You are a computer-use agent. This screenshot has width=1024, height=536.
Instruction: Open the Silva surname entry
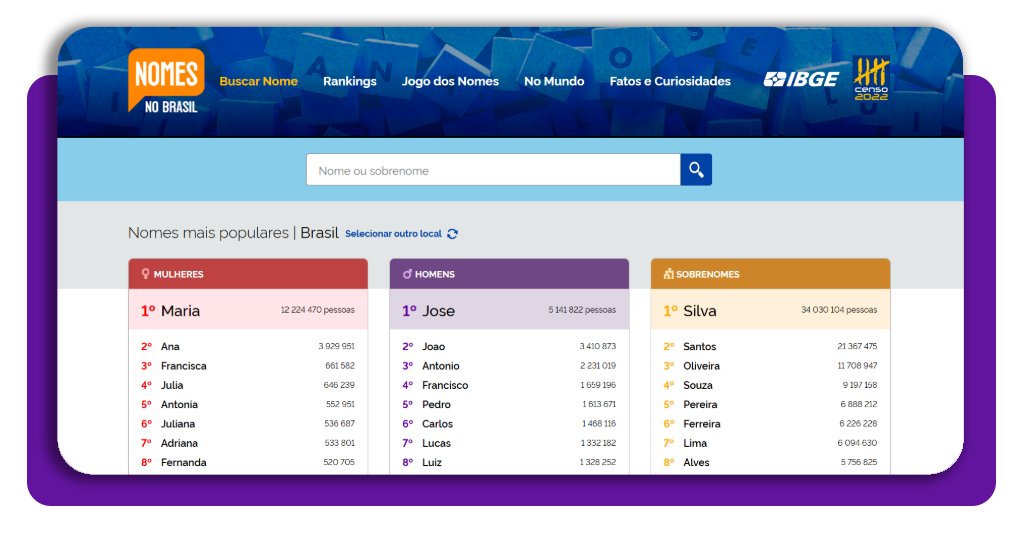point(699,311)
